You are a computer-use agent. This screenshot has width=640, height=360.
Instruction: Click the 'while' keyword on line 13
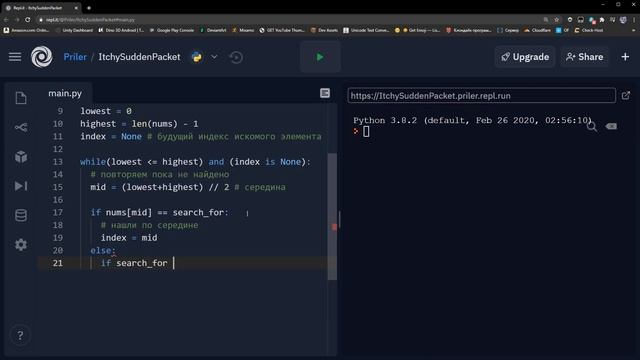pyautogui.click(x=93, y=162)
